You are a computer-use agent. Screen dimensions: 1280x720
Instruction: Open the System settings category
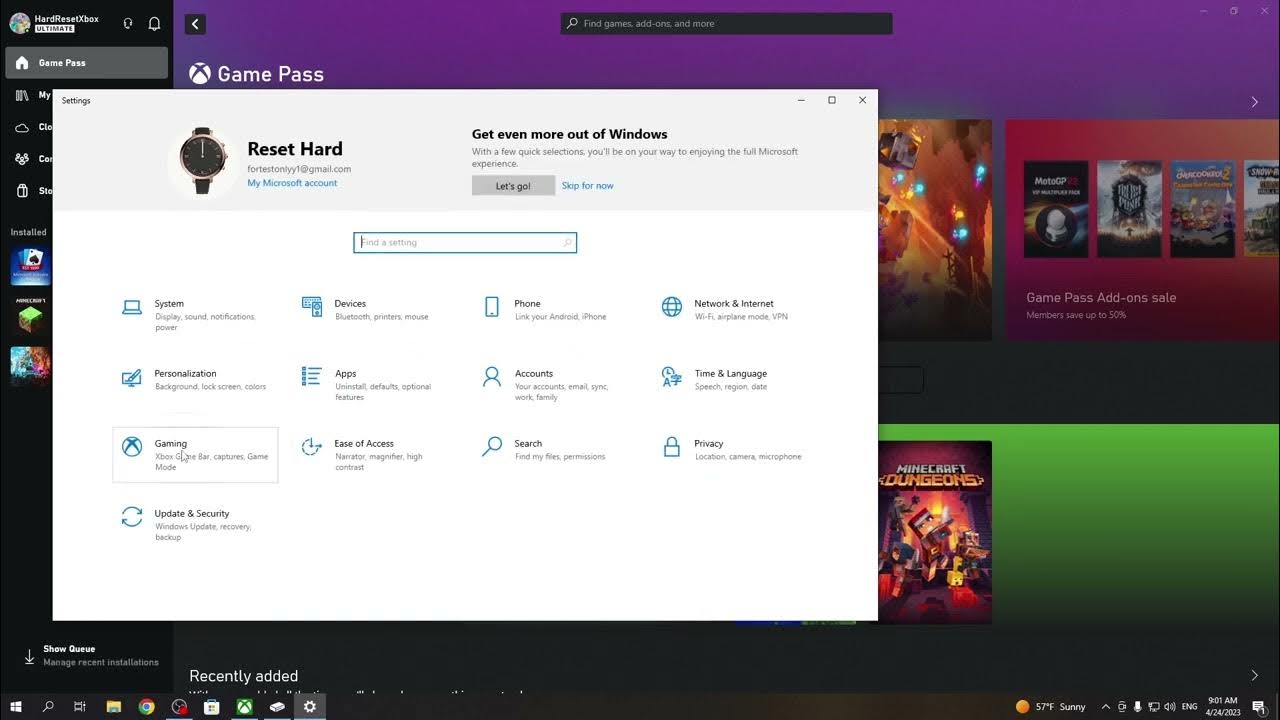(195, 315)
